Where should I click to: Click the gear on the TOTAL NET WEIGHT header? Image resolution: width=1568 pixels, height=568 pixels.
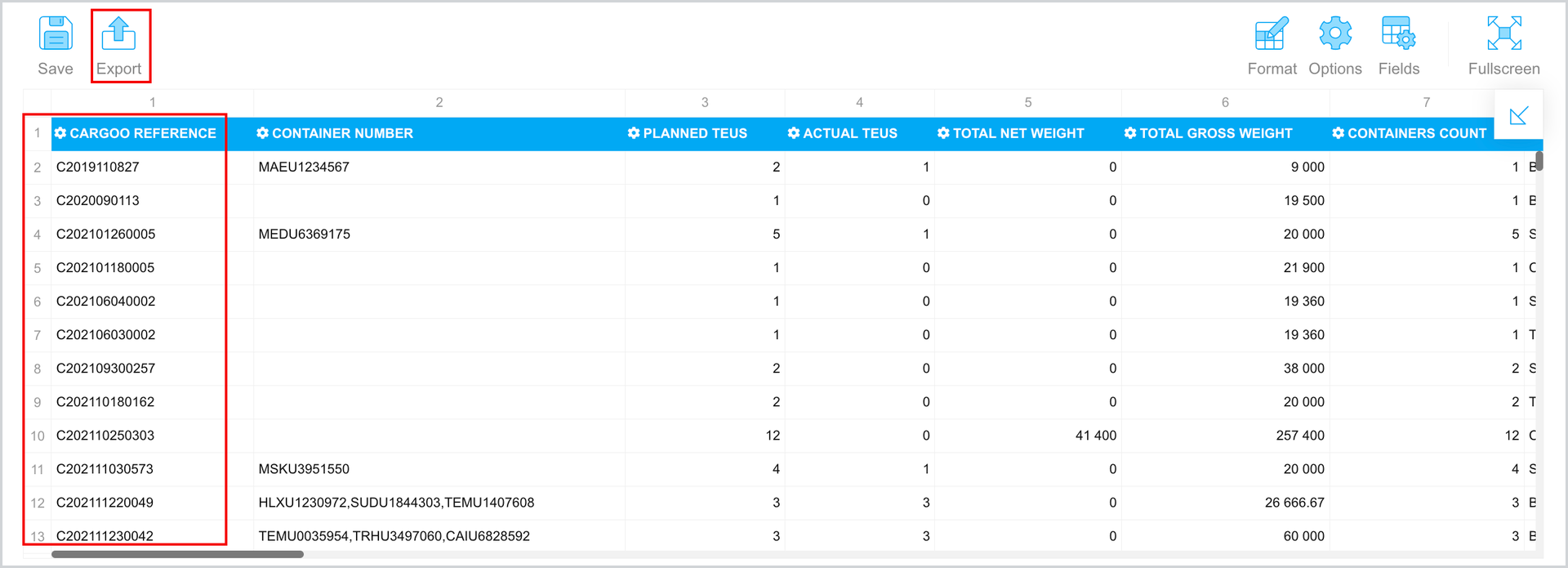(943, 133)
